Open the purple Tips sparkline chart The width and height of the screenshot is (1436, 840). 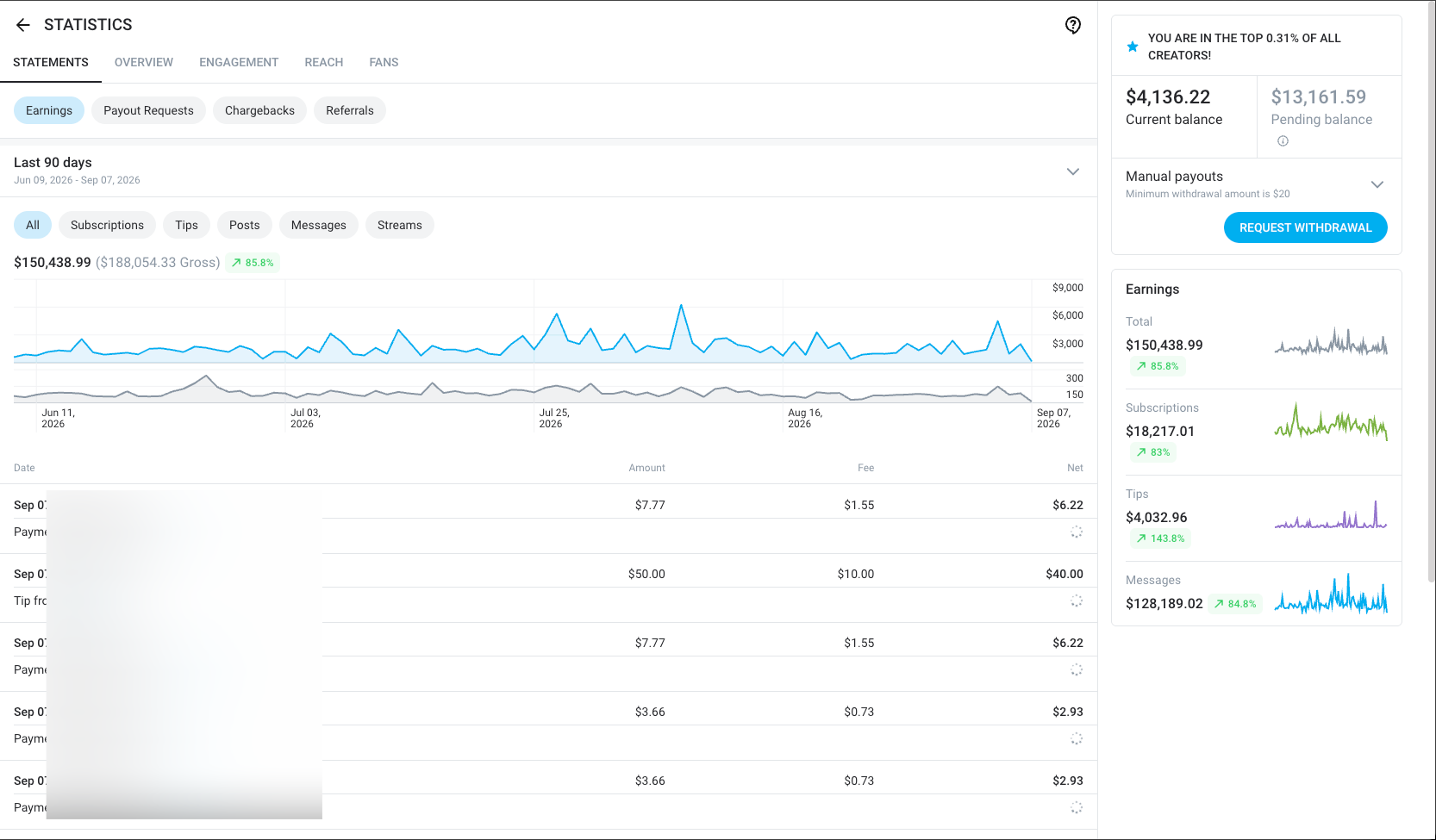[x=1331, y=514]
